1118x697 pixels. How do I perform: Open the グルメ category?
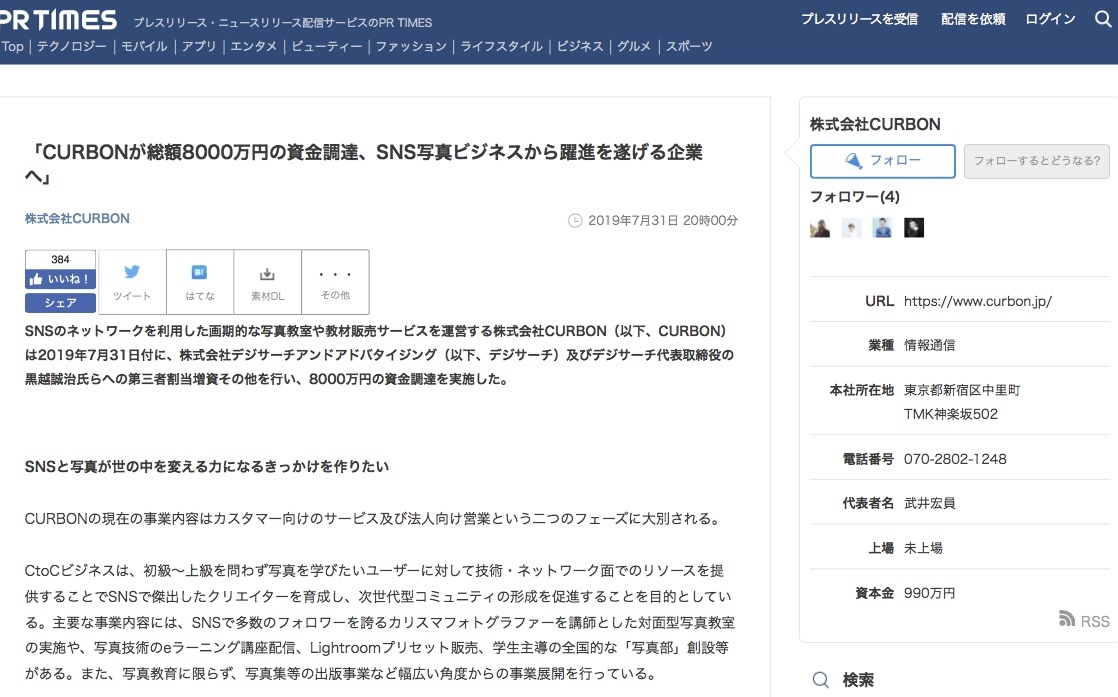click(x=634, y=46)
